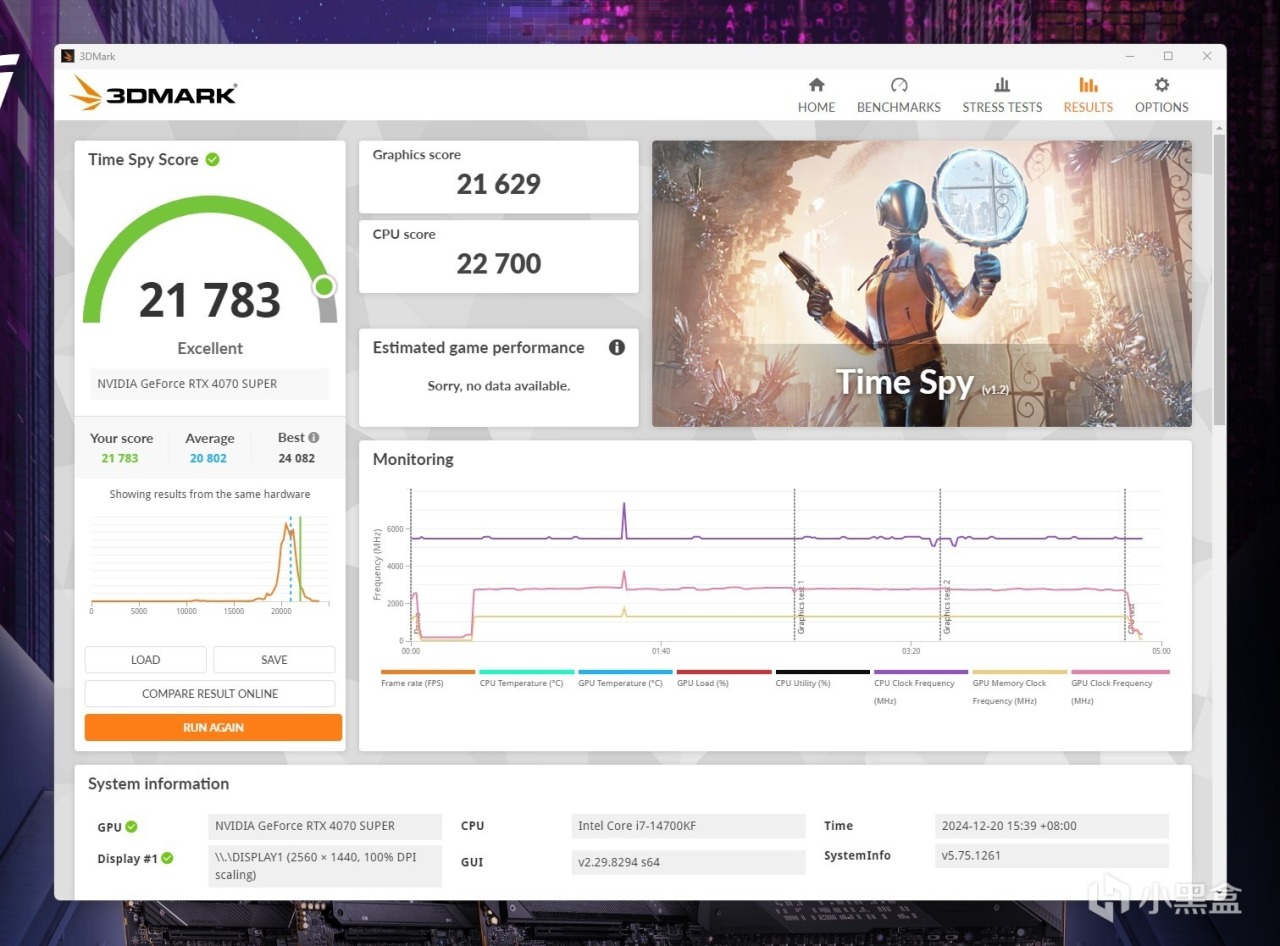Click the Best value 24 082
This screenshot has height=946, width=1280.
click(297, 458)
